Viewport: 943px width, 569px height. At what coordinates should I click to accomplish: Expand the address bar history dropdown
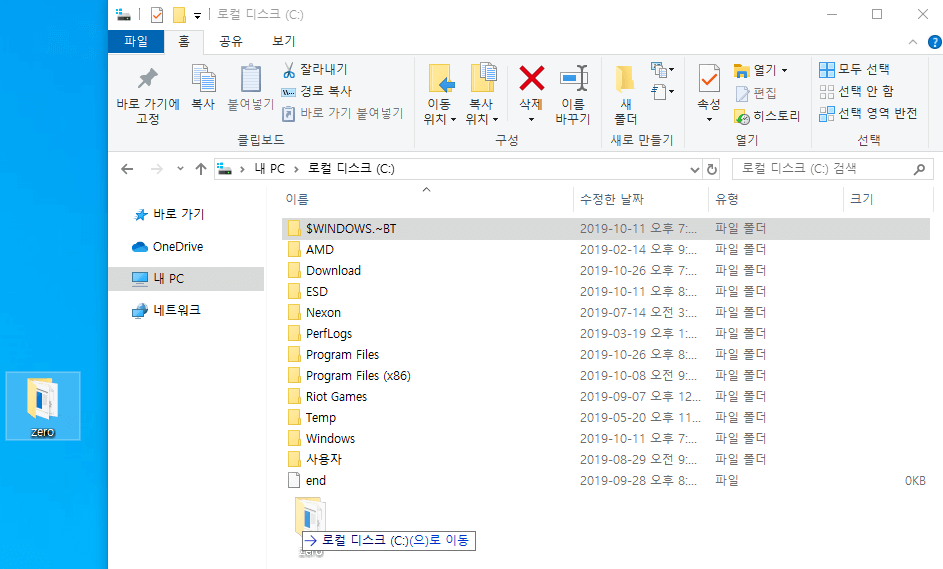click(x=695, y=170)
